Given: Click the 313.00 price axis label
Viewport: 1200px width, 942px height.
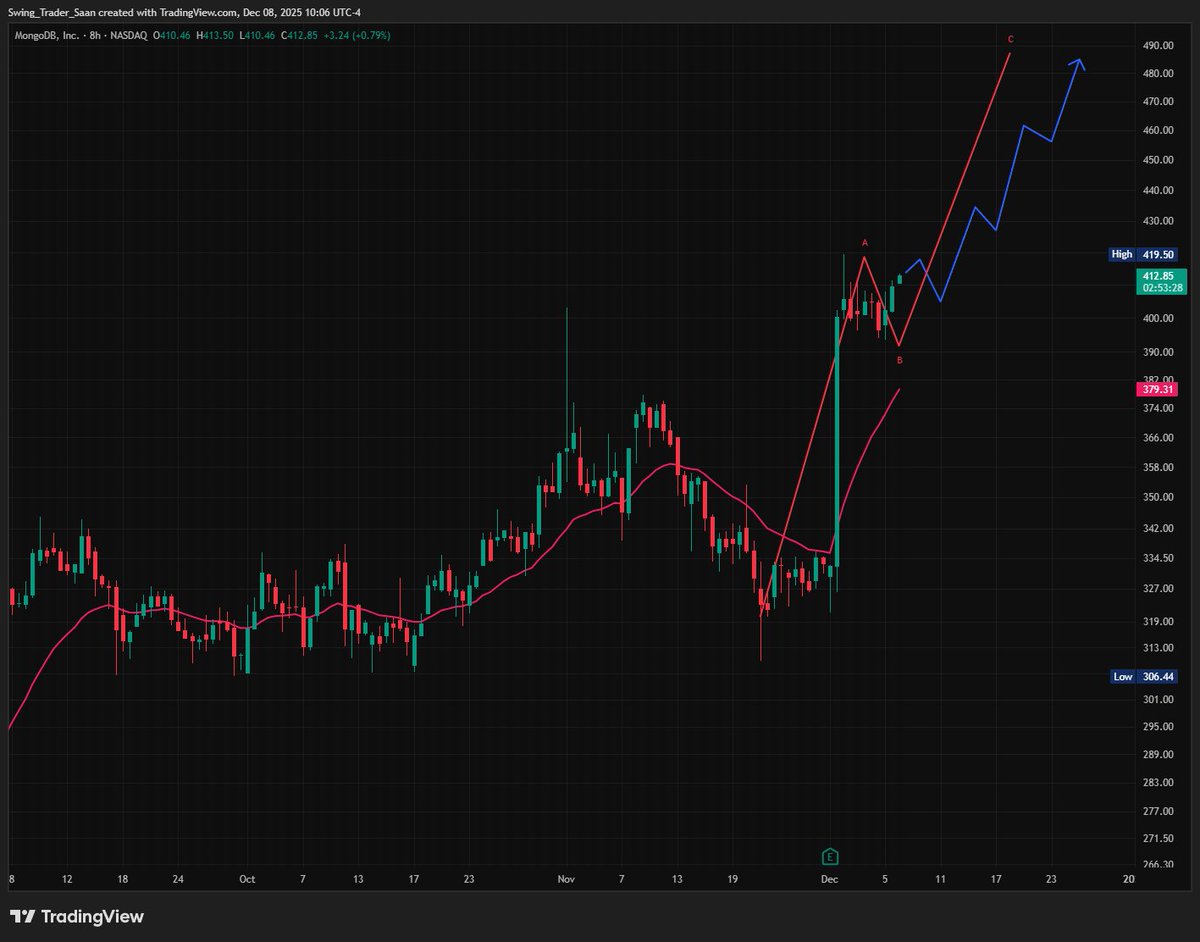Looking at the screenshot, I should [1158, 646].
